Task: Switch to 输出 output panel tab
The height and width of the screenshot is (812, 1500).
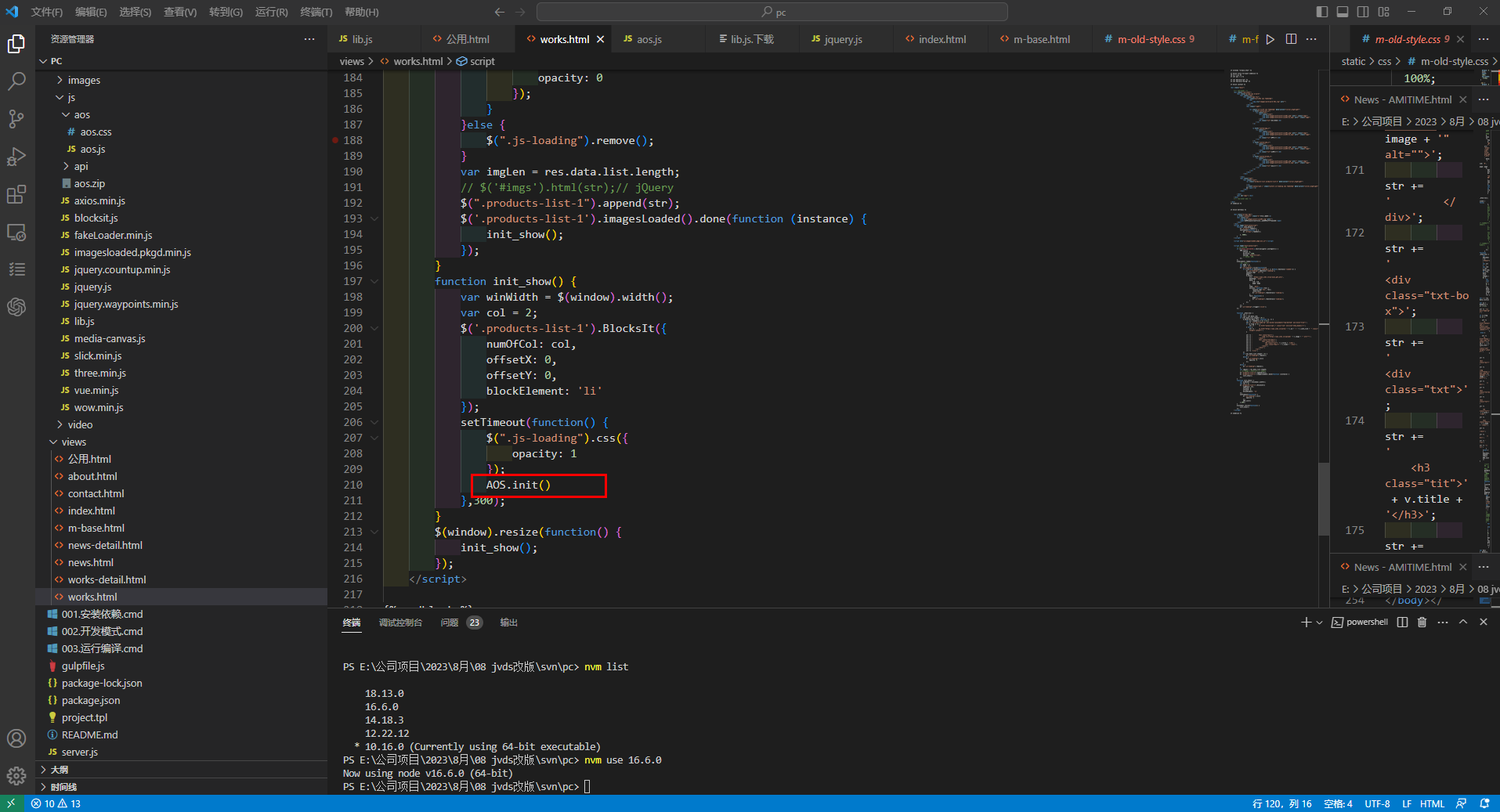Action: [x=509, y=623]
